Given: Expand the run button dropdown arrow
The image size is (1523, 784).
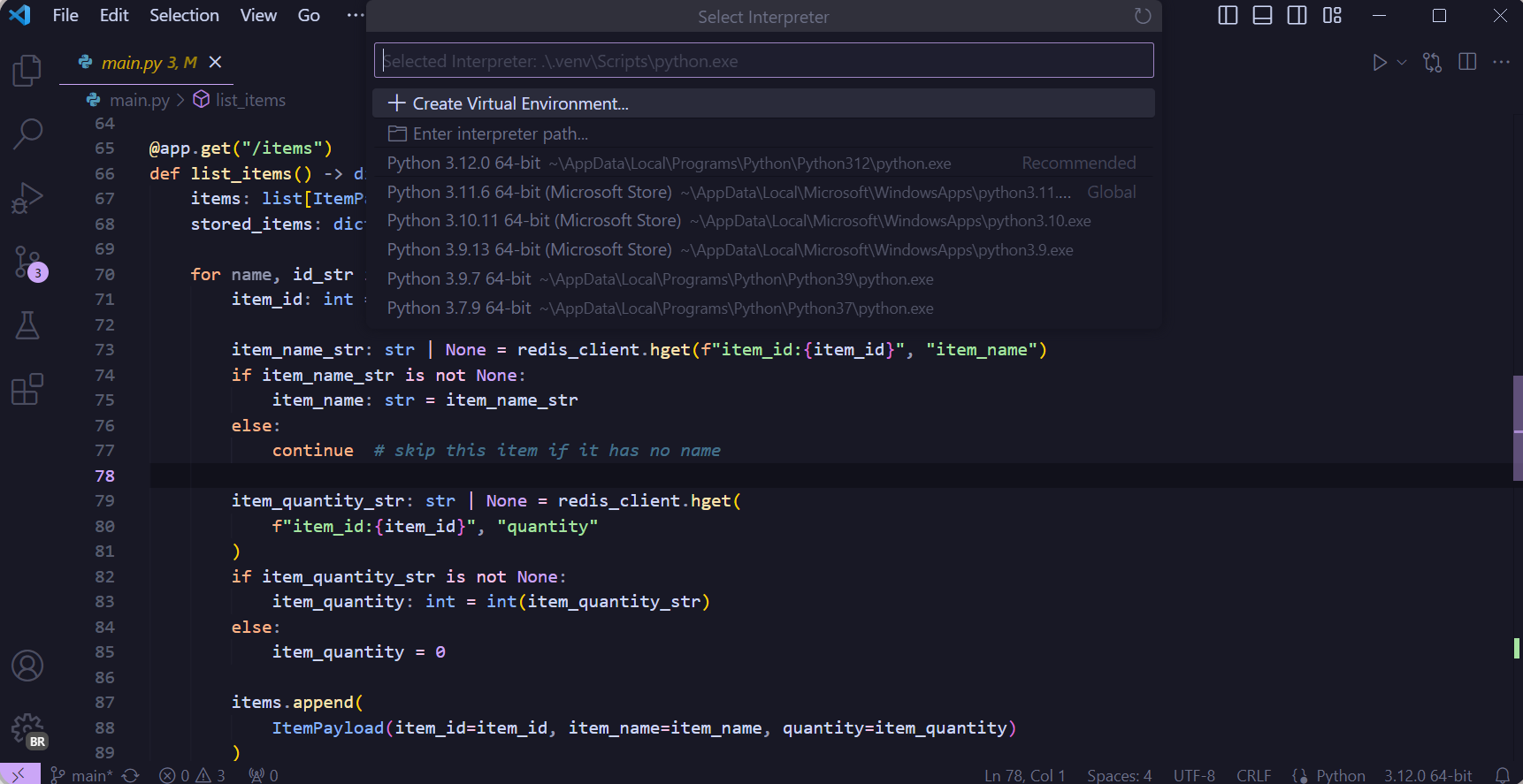Looking at the screenshot, I should tap(1402, 62).
